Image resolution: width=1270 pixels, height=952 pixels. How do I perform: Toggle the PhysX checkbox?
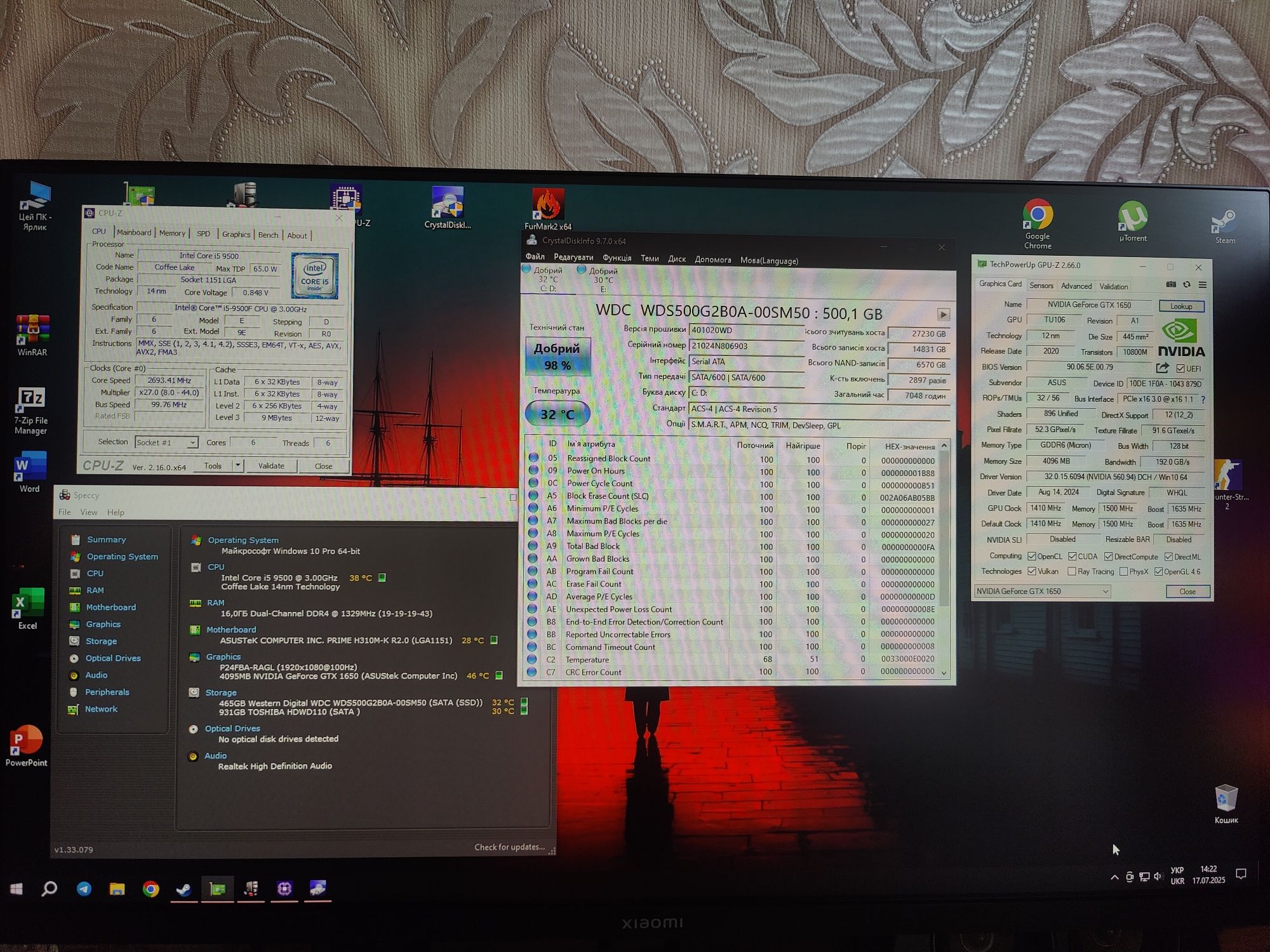(x=1123, y=571)
